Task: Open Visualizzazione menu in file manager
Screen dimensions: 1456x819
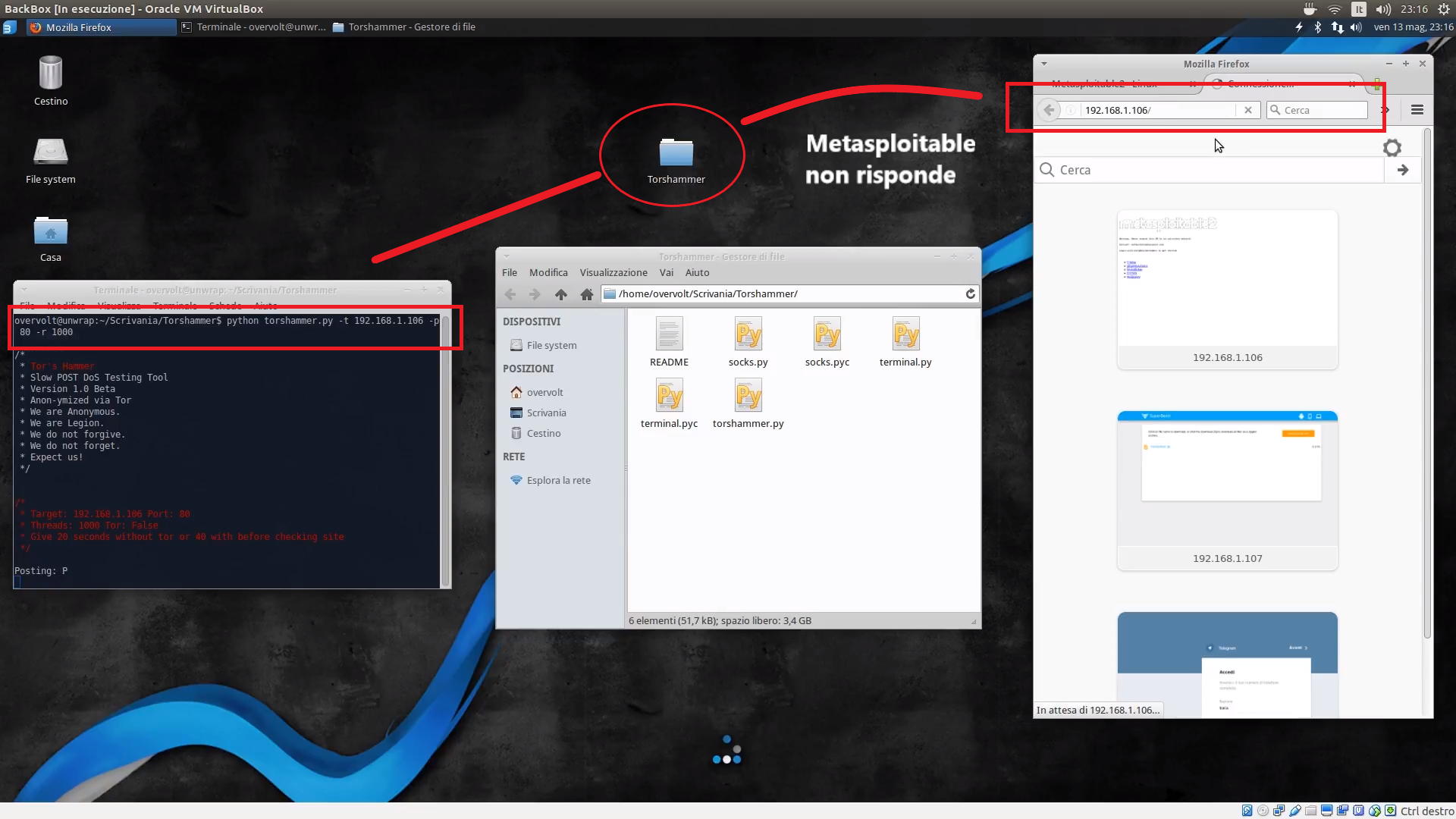Action: coord(613,273)
